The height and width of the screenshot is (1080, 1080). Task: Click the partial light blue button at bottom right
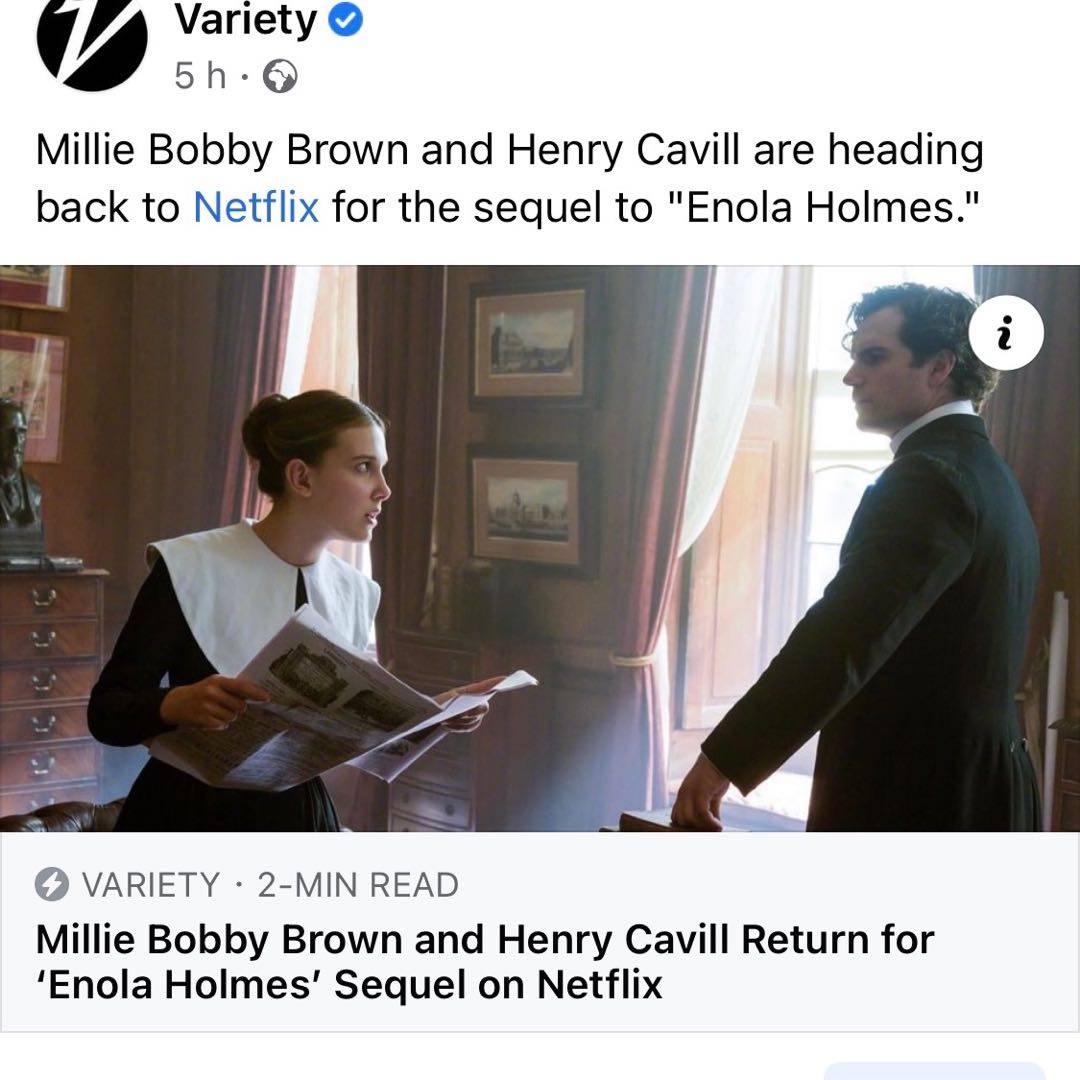click(934, 1071)
